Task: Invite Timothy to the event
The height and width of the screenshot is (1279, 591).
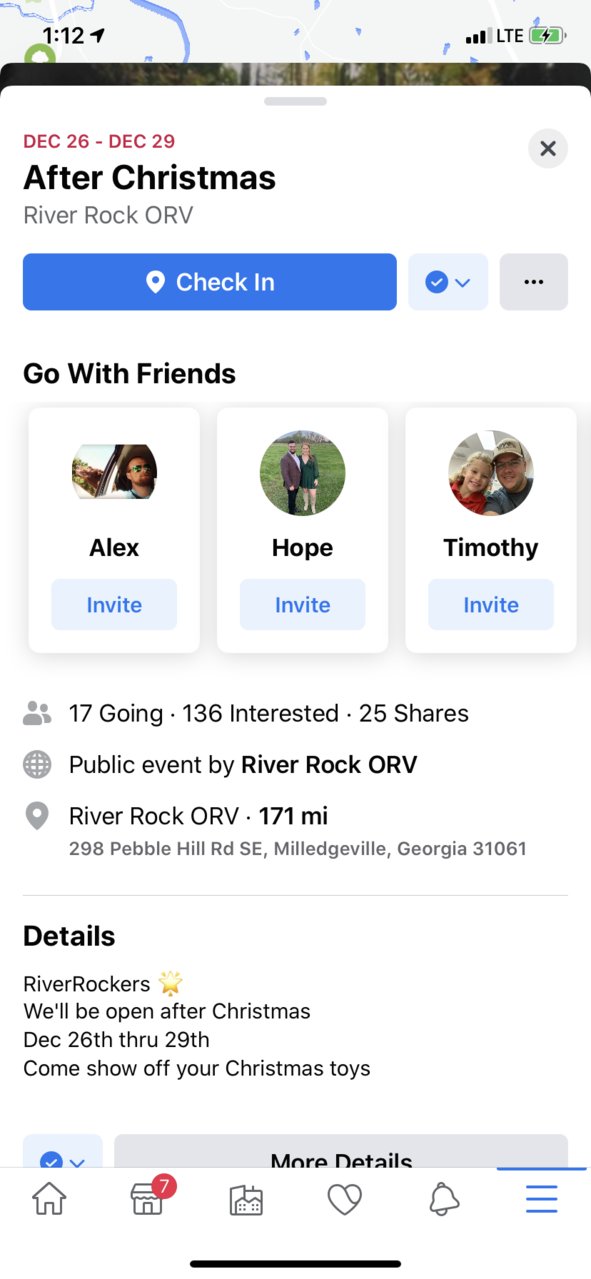Action: click(x=491, y=605)
